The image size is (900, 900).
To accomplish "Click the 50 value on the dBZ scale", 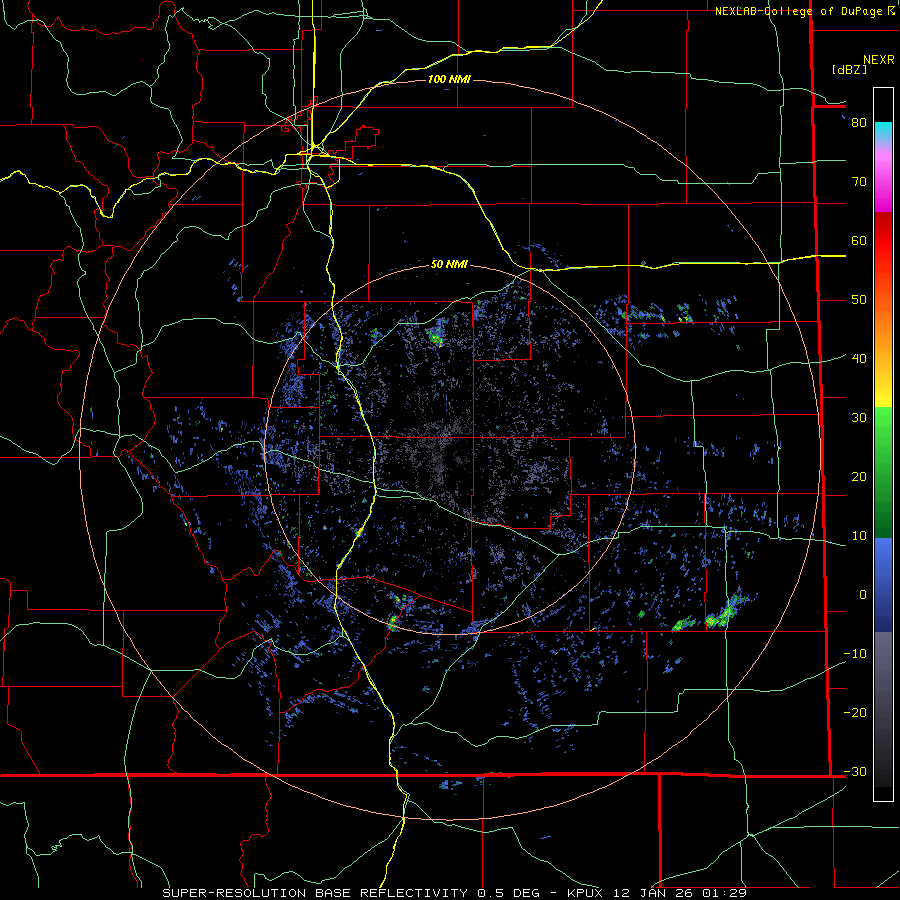I will (x=859, y=300).
